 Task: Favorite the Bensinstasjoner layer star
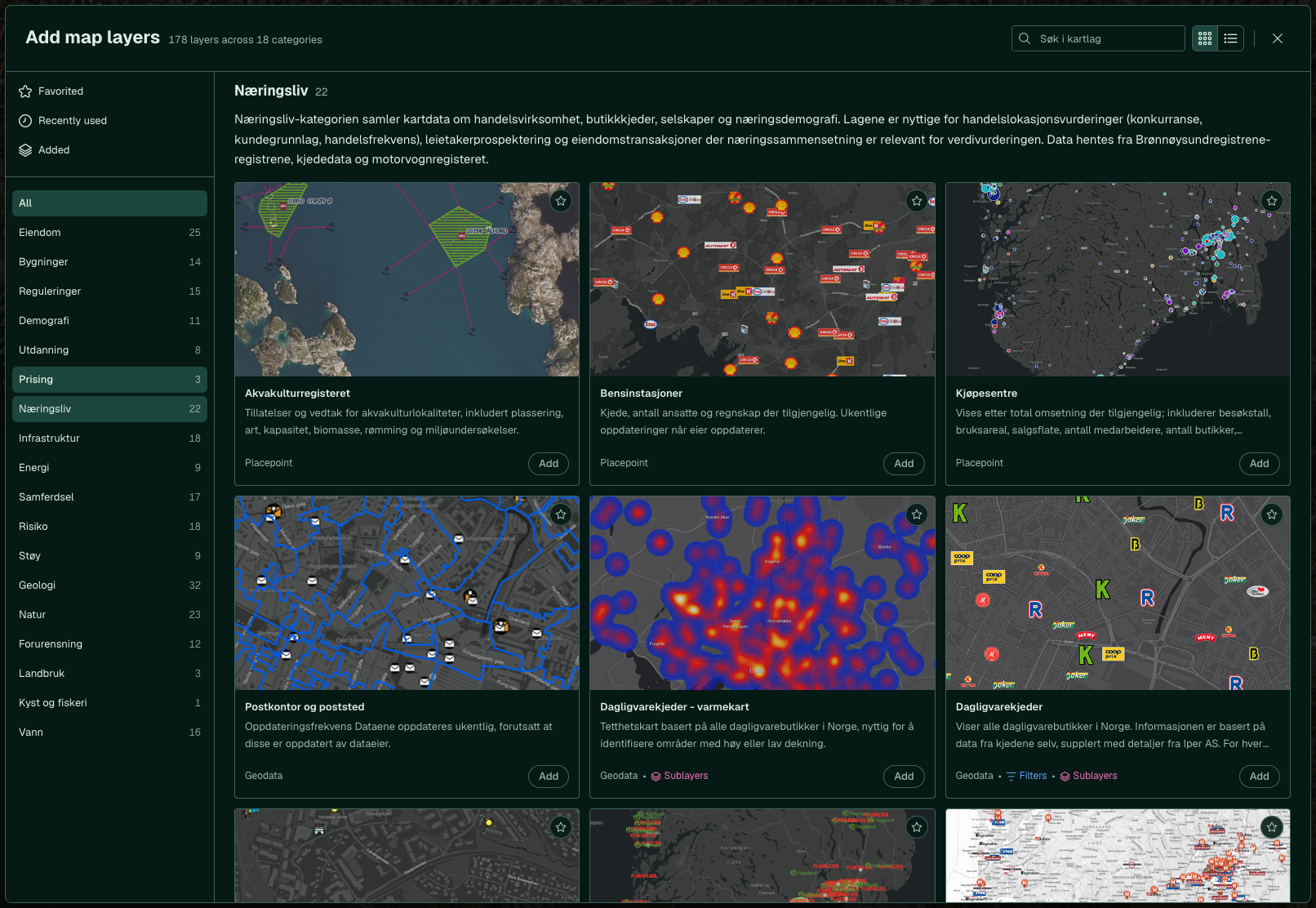pos(917,201)
